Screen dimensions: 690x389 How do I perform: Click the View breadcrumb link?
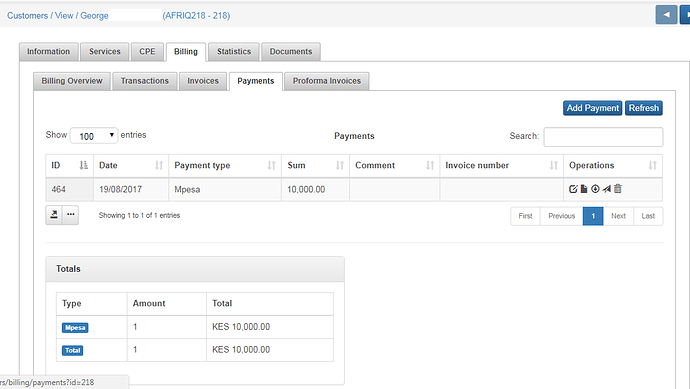coord(64,15)
